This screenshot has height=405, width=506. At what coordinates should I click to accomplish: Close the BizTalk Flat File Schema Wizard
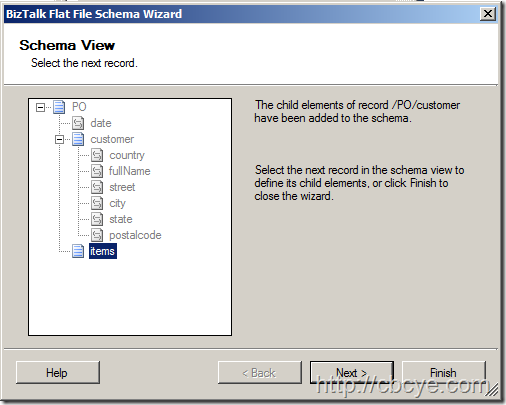(488, 14)
